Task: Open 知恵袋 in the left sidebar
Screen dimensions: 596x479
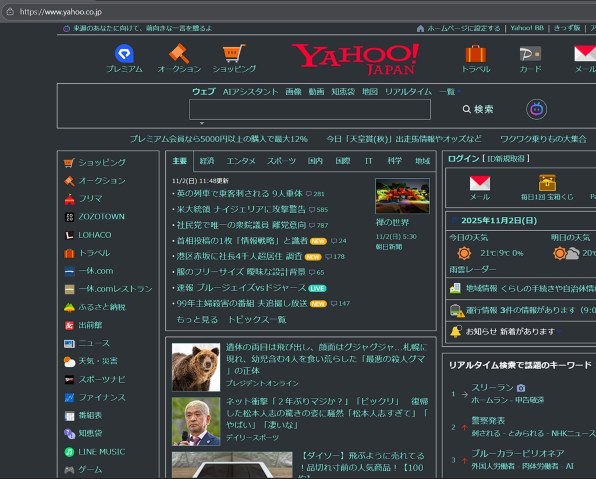Action: (90, 433)
